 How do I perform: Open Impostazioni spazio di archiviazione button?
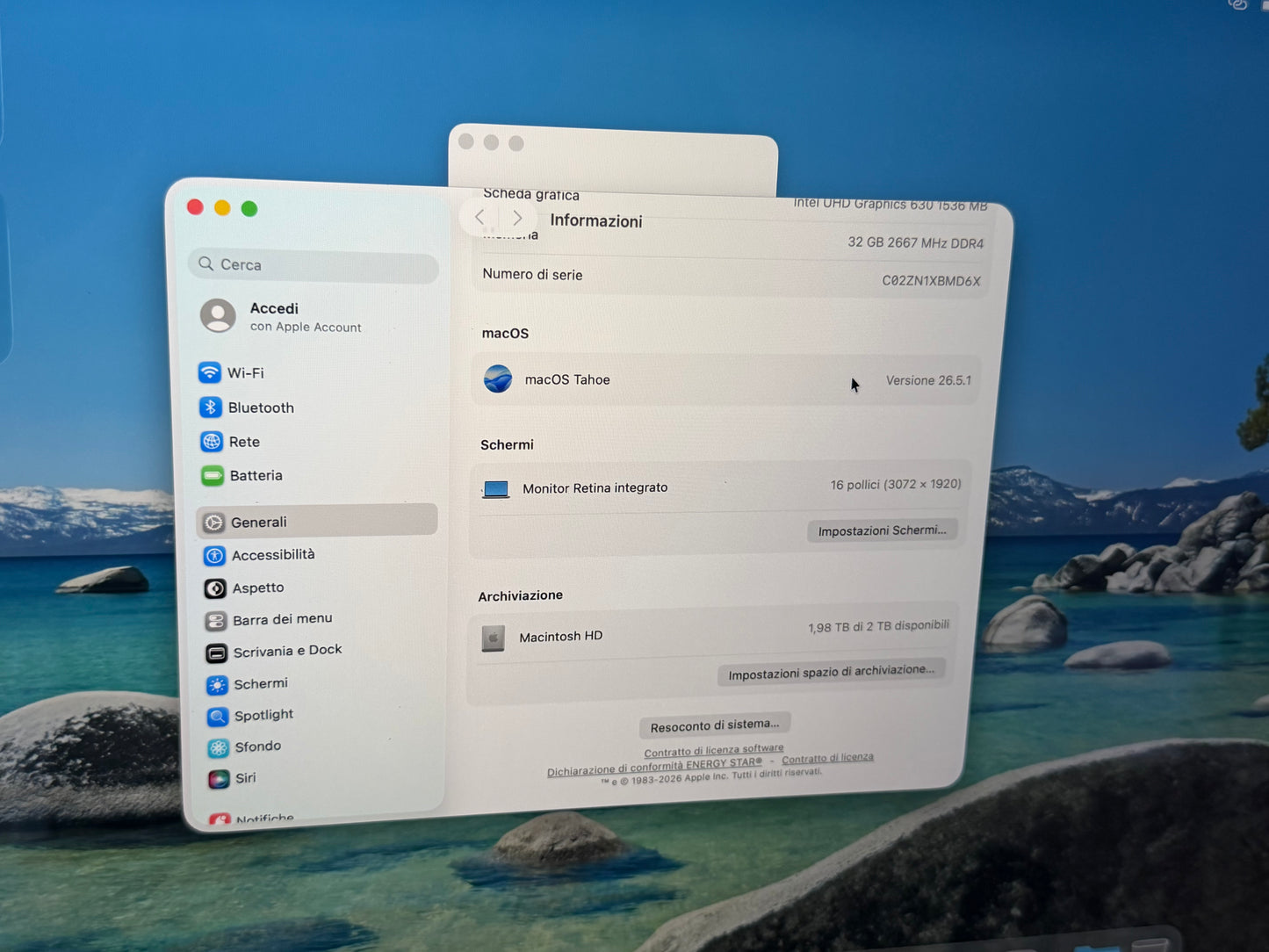pyautogui.click(x=831, y=673)
